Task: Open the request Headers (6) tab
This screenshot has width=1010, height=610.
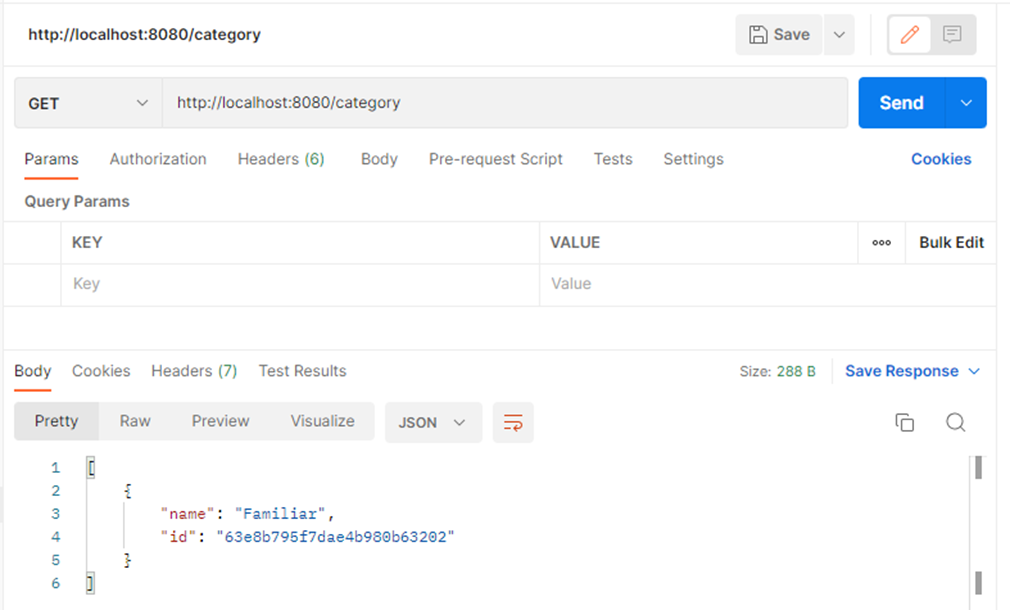Action: [x=281, y=159]
